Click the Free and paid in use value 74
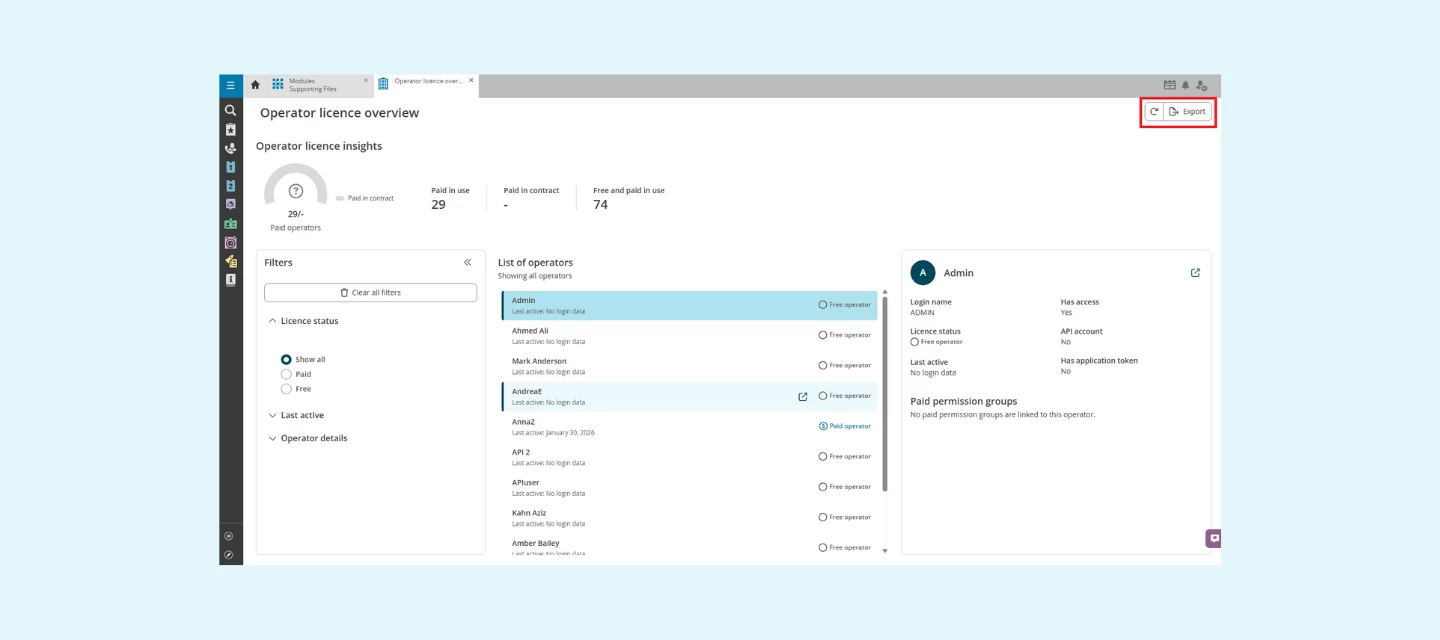Screen dimensions: 1440x640 coord(601,204)
